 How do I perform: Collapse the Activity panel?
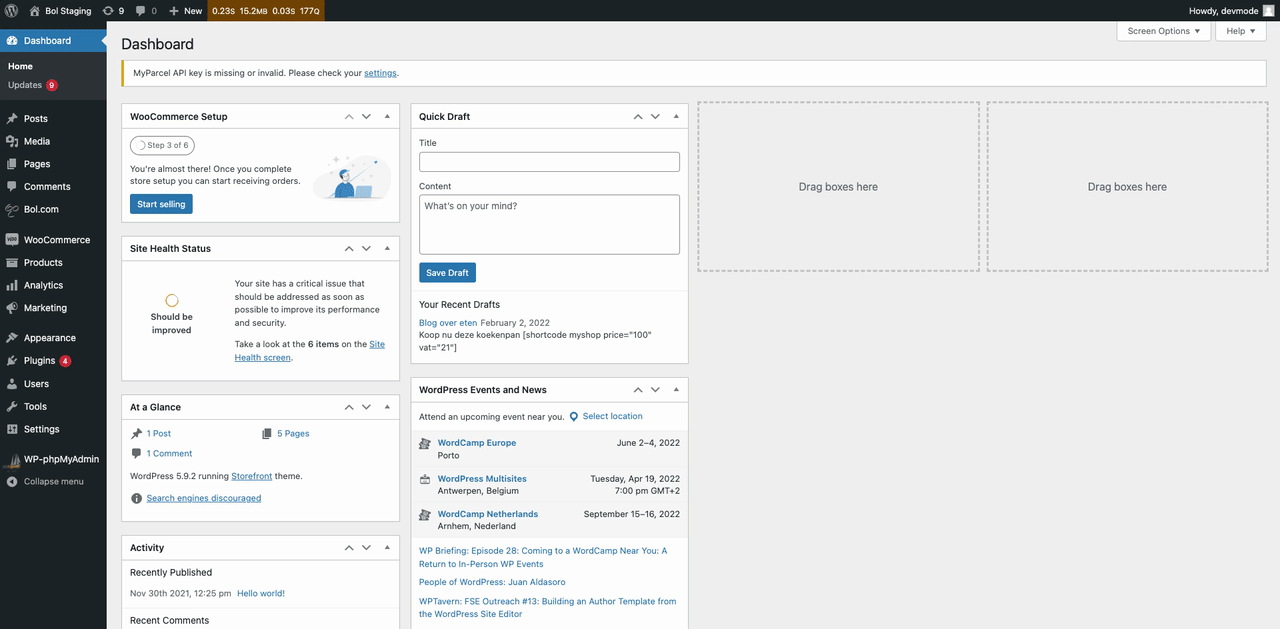[x=387, y=548]
